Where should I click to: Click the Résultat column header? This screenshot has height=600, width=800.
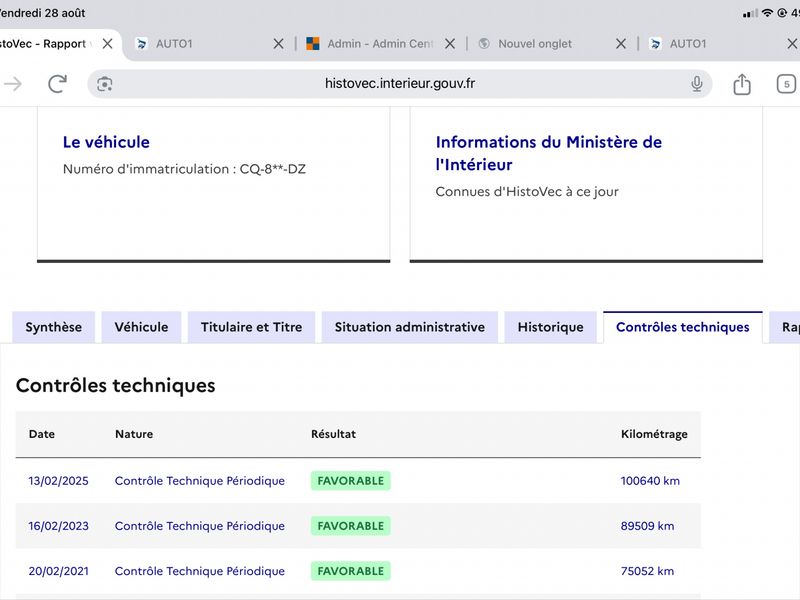pyautogui.click(x=333, y=434)
